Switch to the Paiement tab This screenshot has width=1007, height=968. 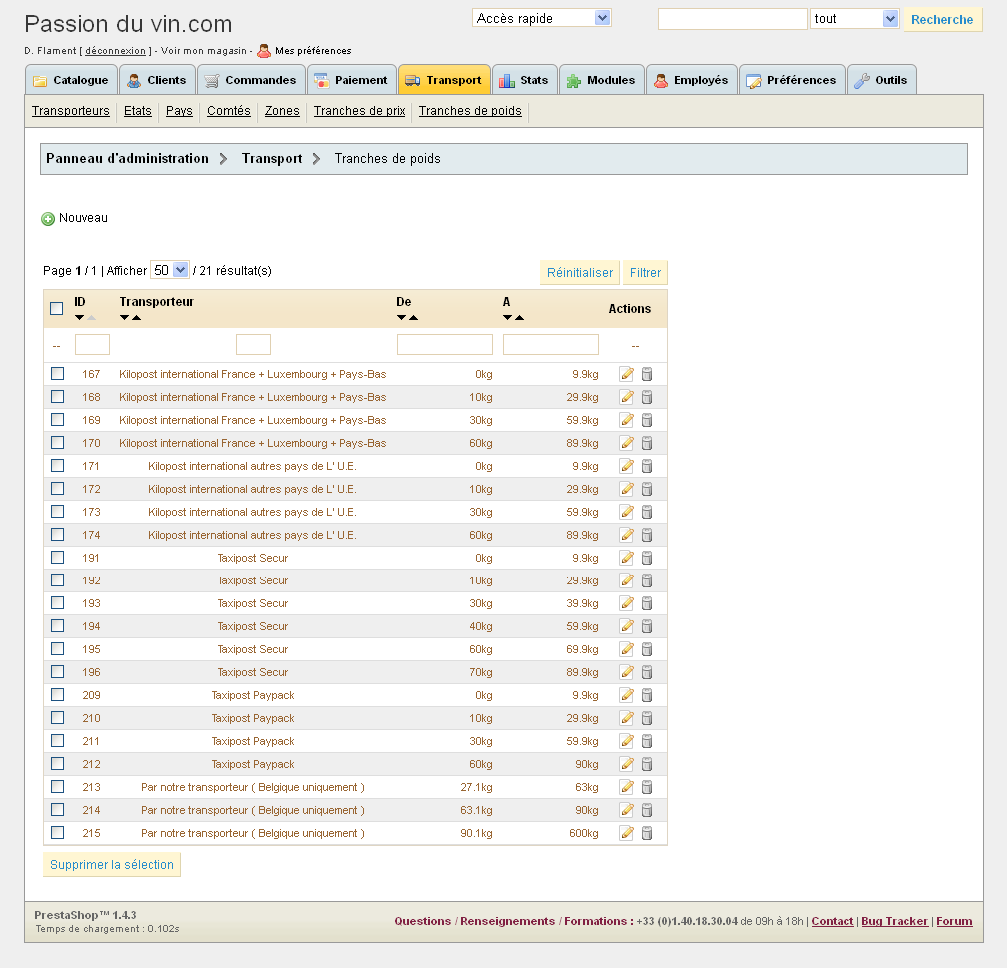(x=351, y=80)
